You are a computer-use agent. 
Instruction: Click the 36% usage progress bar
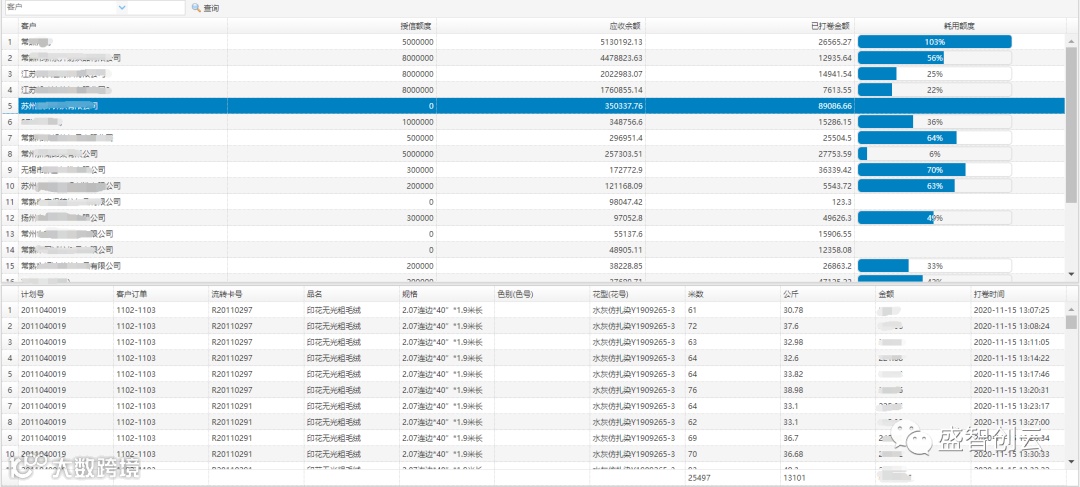935,122
